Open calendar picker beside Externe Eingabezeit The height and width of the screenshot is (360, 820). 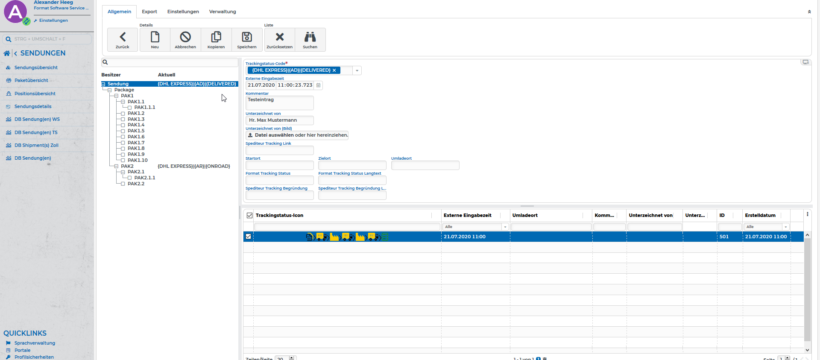point(318,85)
